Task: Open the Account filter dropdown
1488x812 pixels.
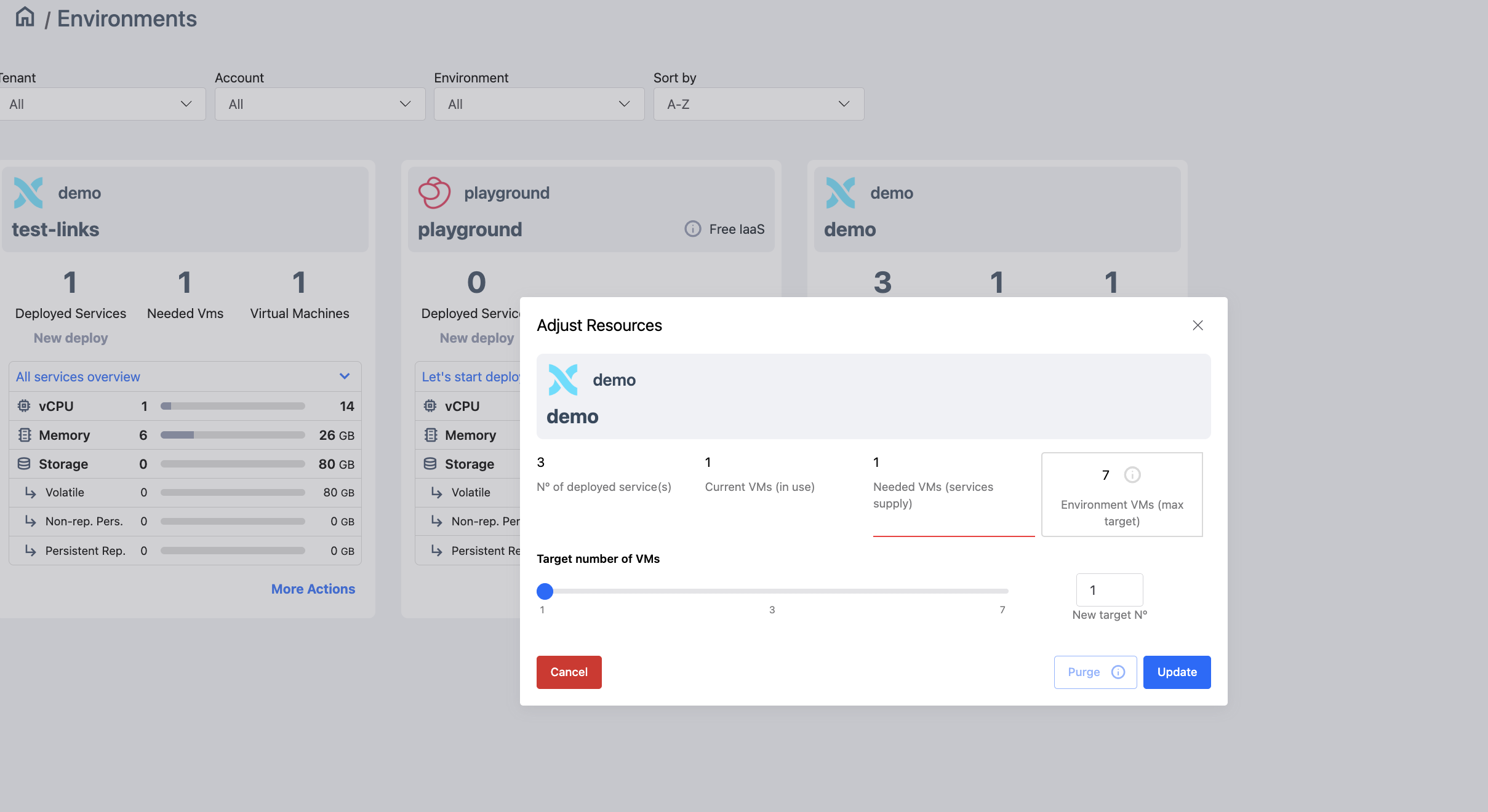Action: pyautogui.click(x=319, y=104)
